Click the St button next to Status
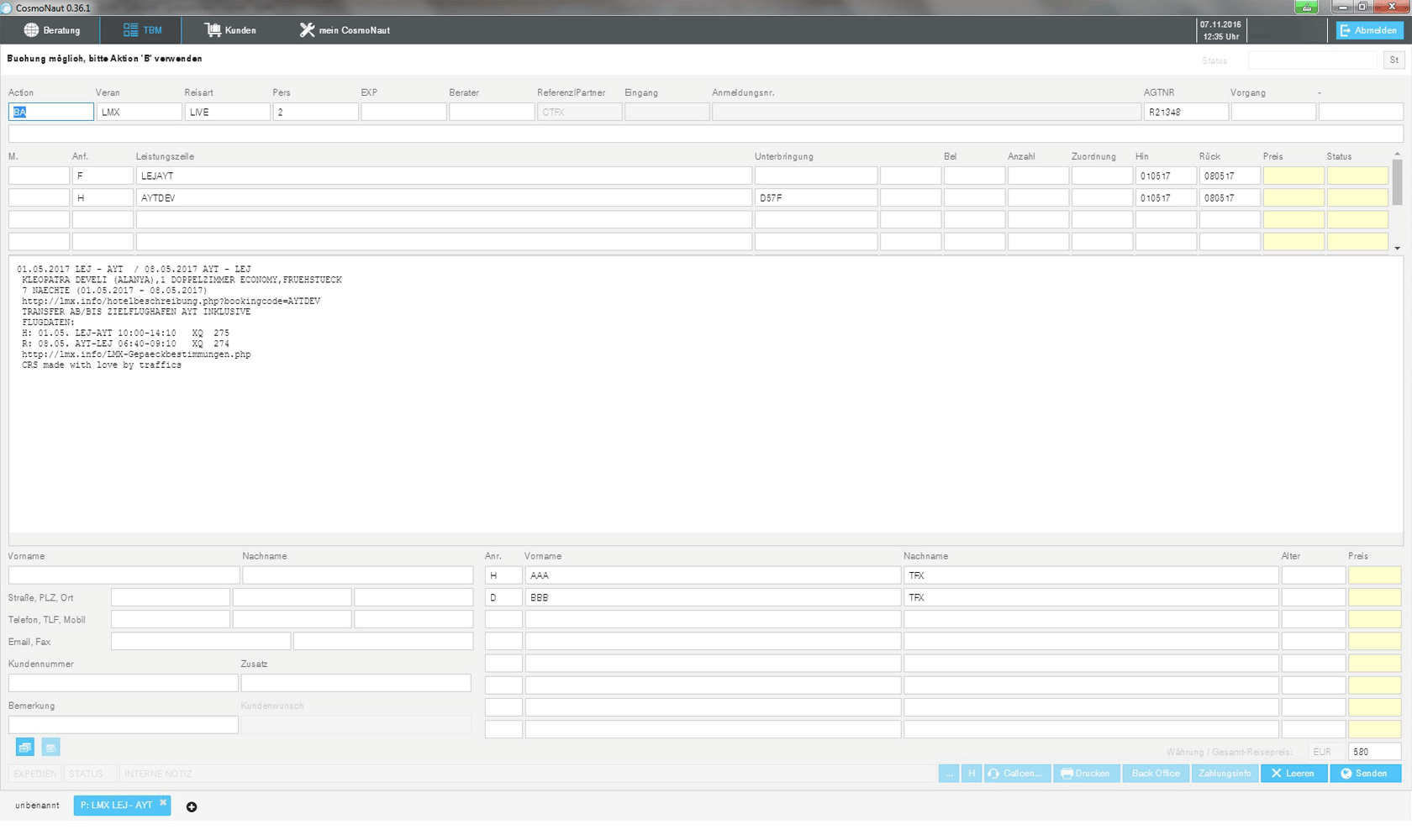The height and width of the screenshot is (840, 1412). point(1394,60)
